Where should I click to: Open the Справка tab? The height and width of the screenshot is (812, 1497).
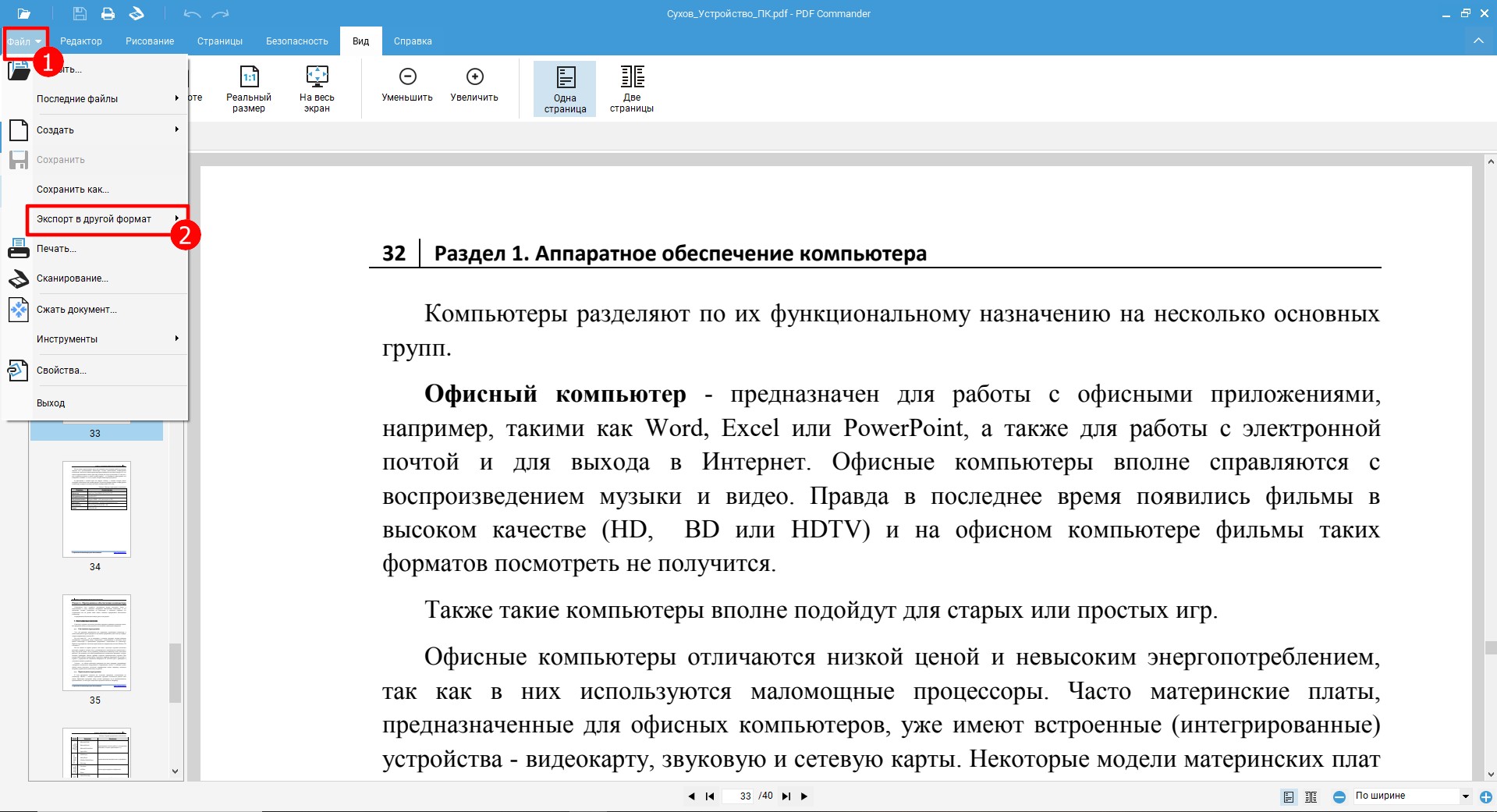click(413, 41)
